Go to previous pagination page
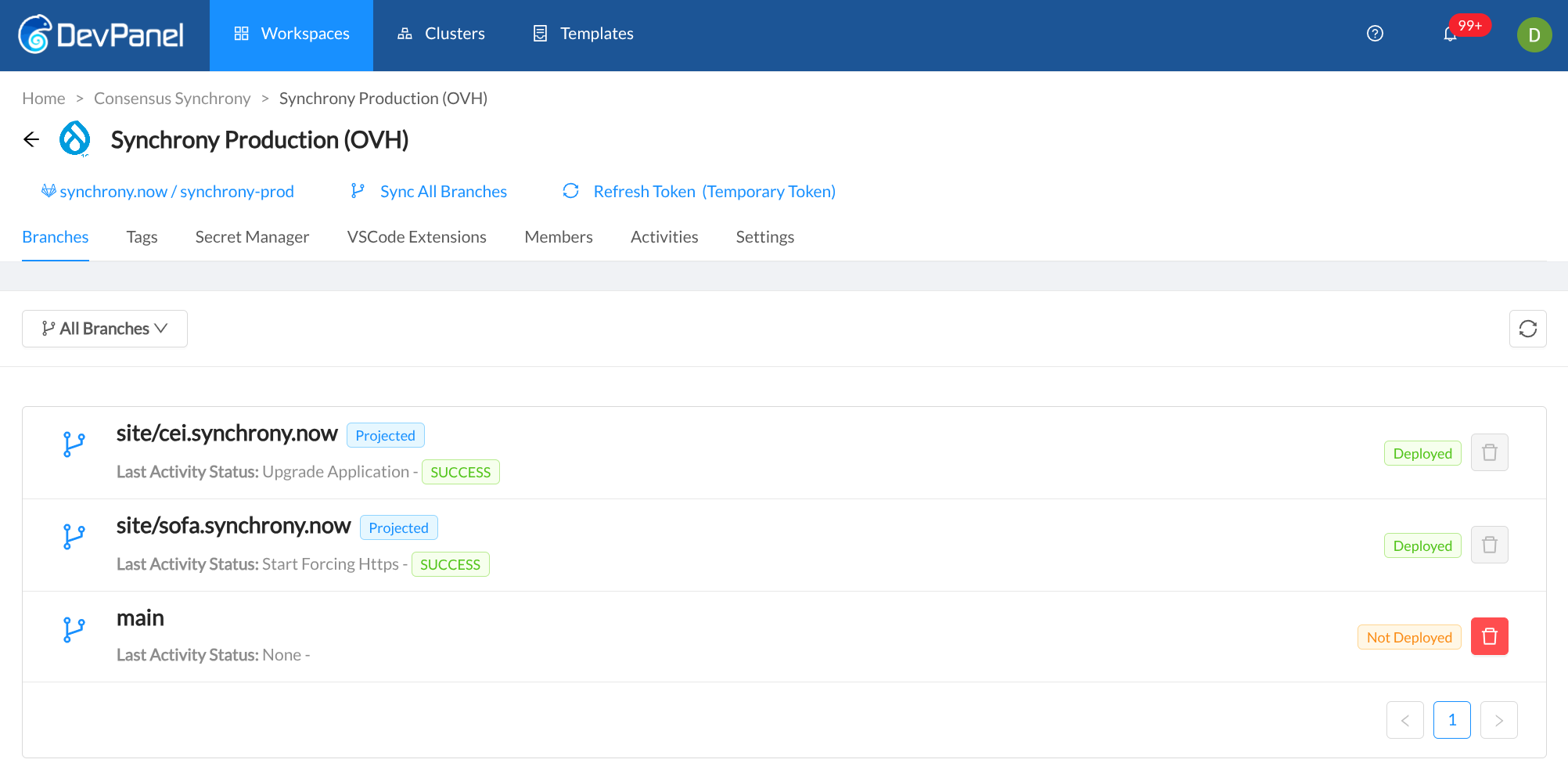 [x=1404, y=720]
